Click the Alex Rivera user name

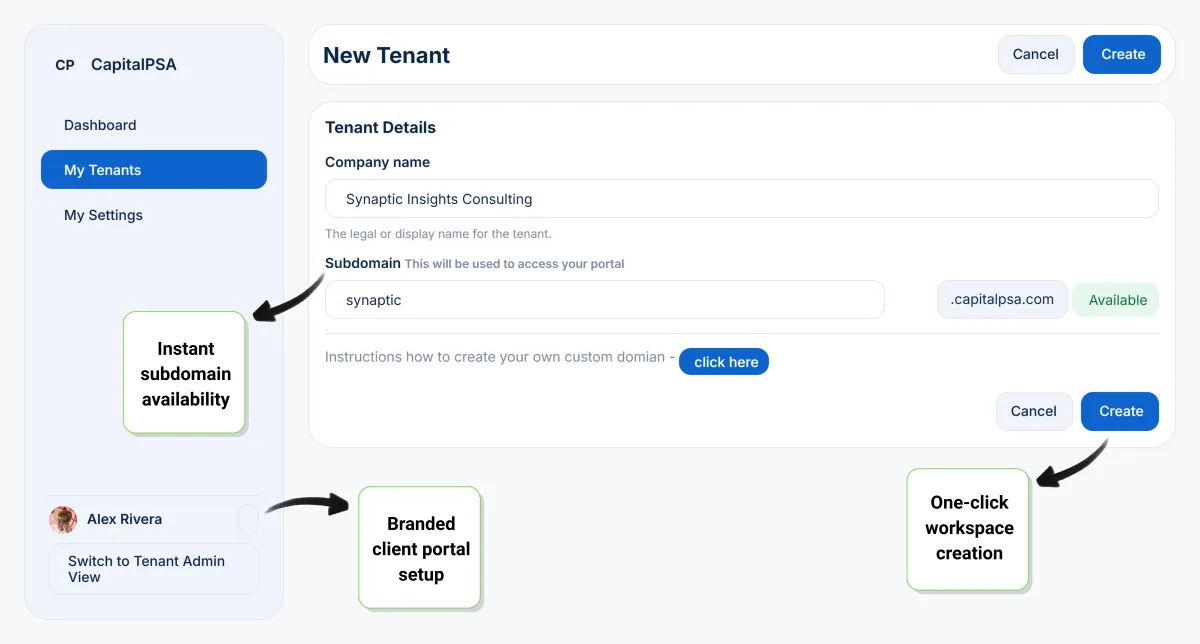124,520
